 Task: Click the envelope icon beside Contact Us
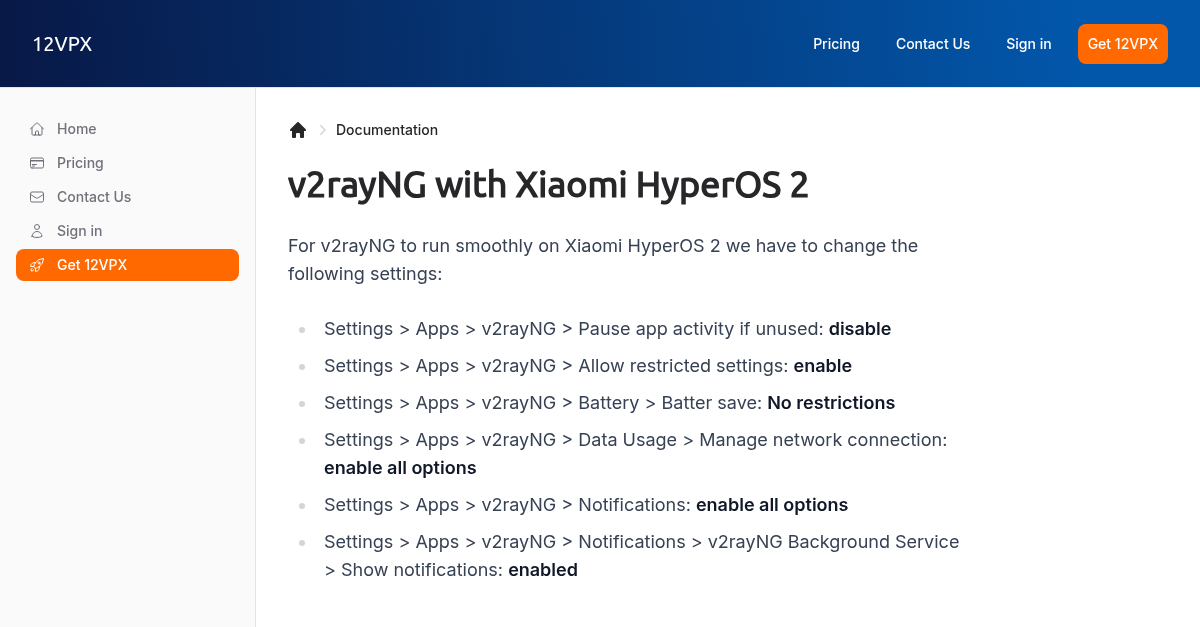coord(36,197)
